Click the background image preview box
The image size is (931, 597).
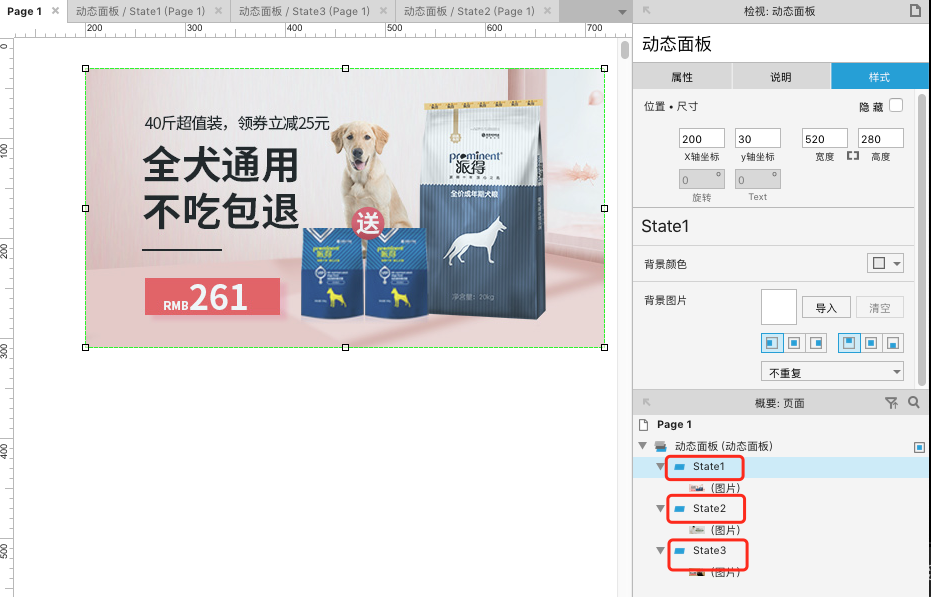click(x=778, y=307)
